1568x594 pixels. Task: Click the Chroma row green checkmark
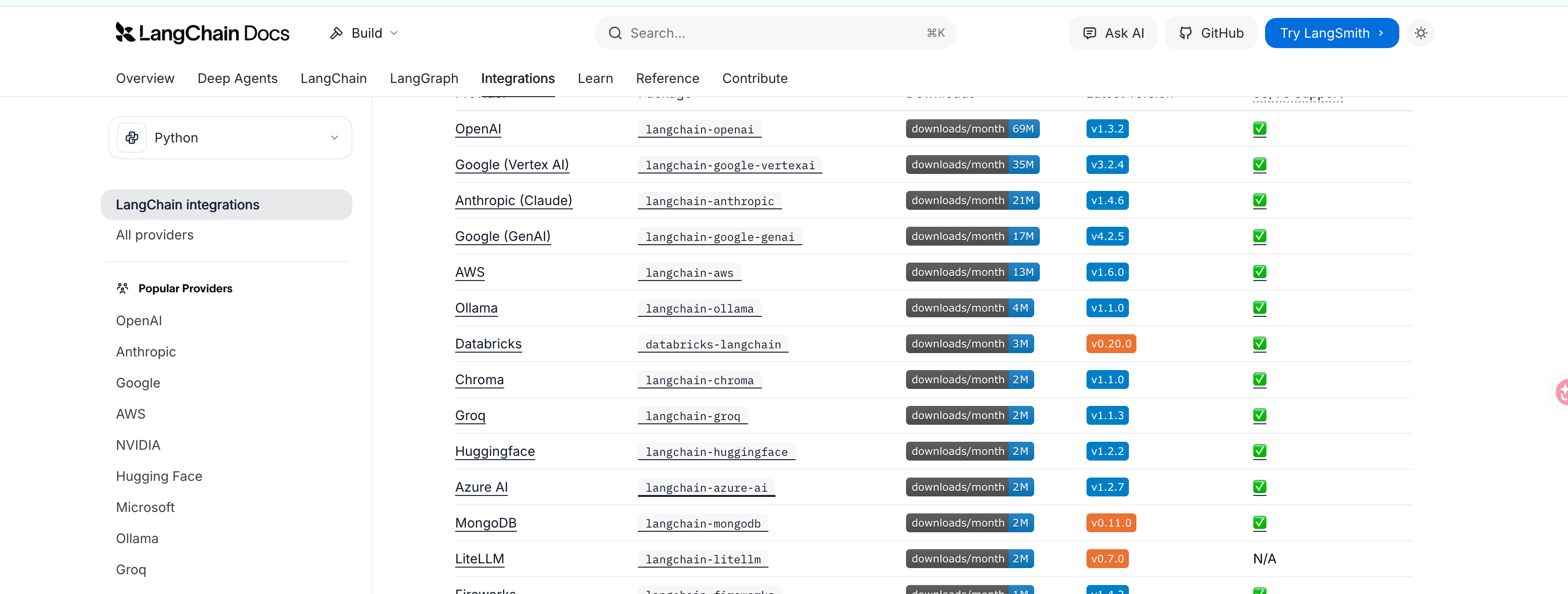coord(1259,379)
